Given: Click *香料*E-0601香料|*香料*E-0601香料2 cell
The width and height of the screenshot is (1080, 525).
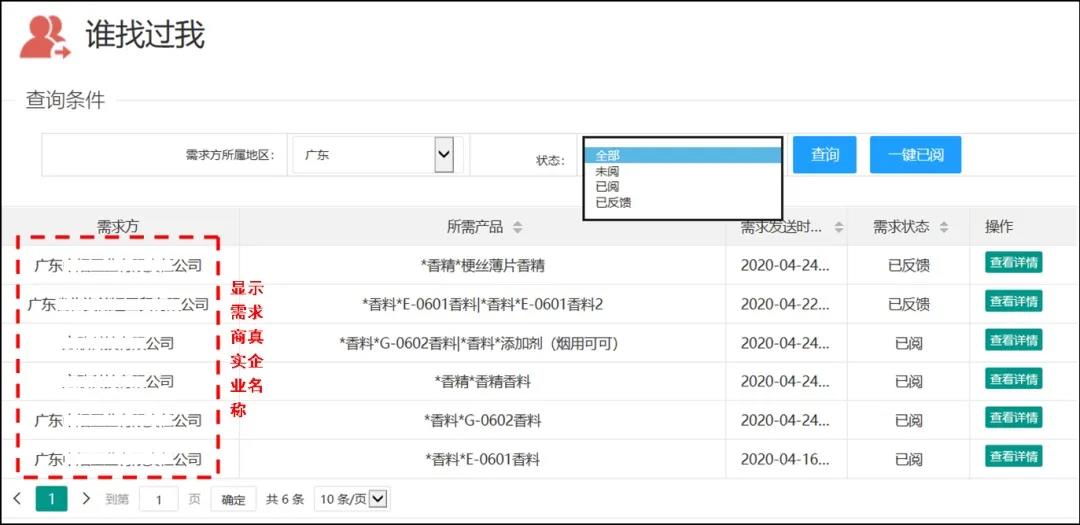Looking at the screenshot, I should pyautogui.click(x=482, y=304).
